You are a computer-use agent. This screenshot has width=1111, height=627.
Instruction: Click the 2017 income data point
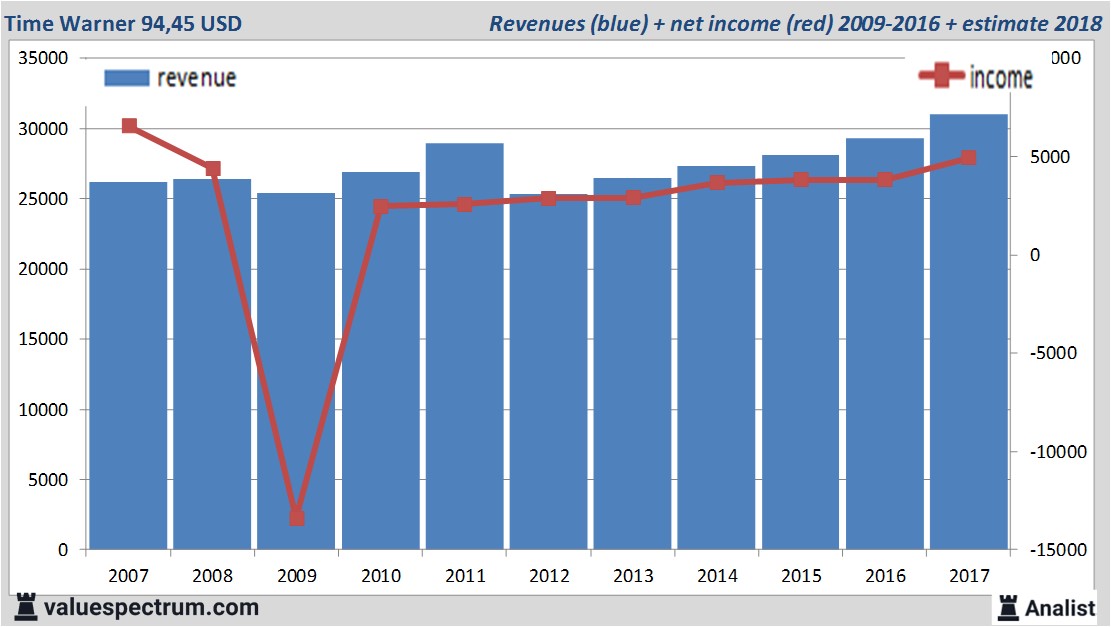969,158
